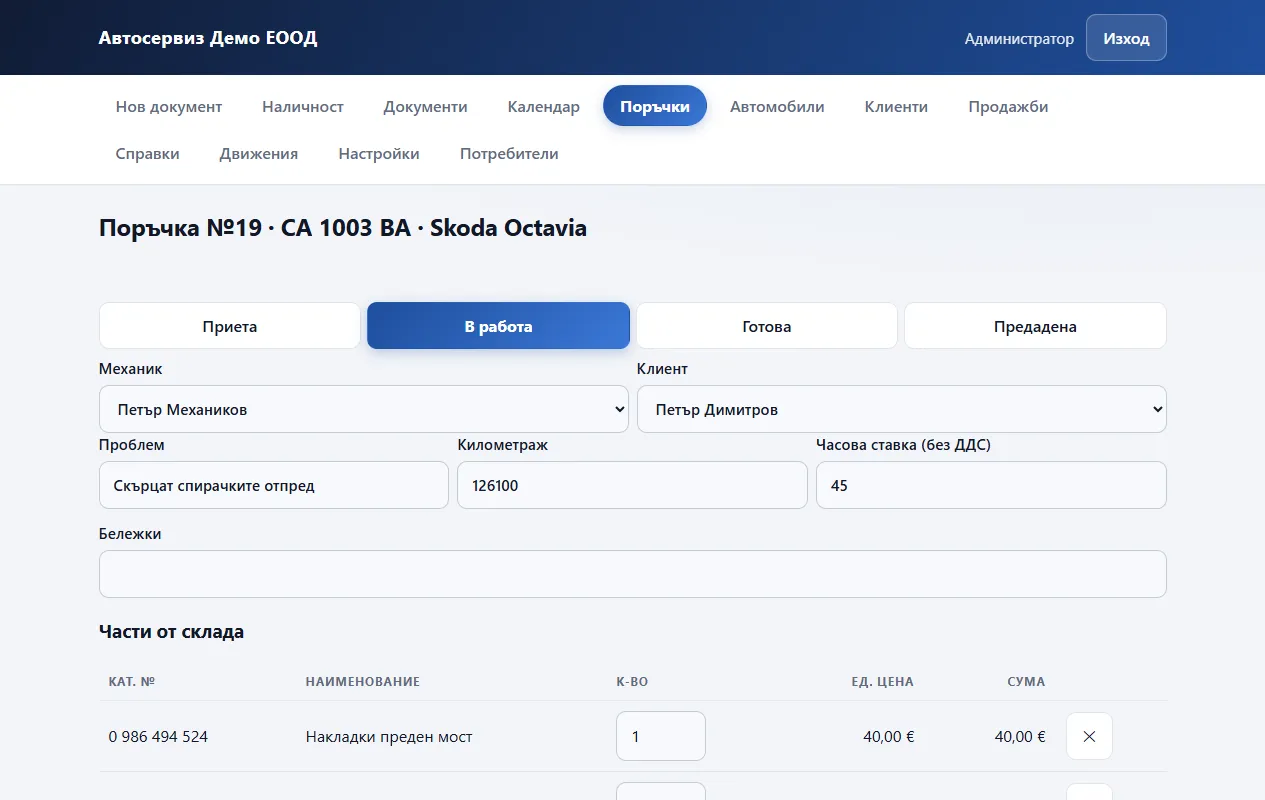The image size is (1265, 800).
Task: Click the Части от склада section heading
Action: click(171, 631)
